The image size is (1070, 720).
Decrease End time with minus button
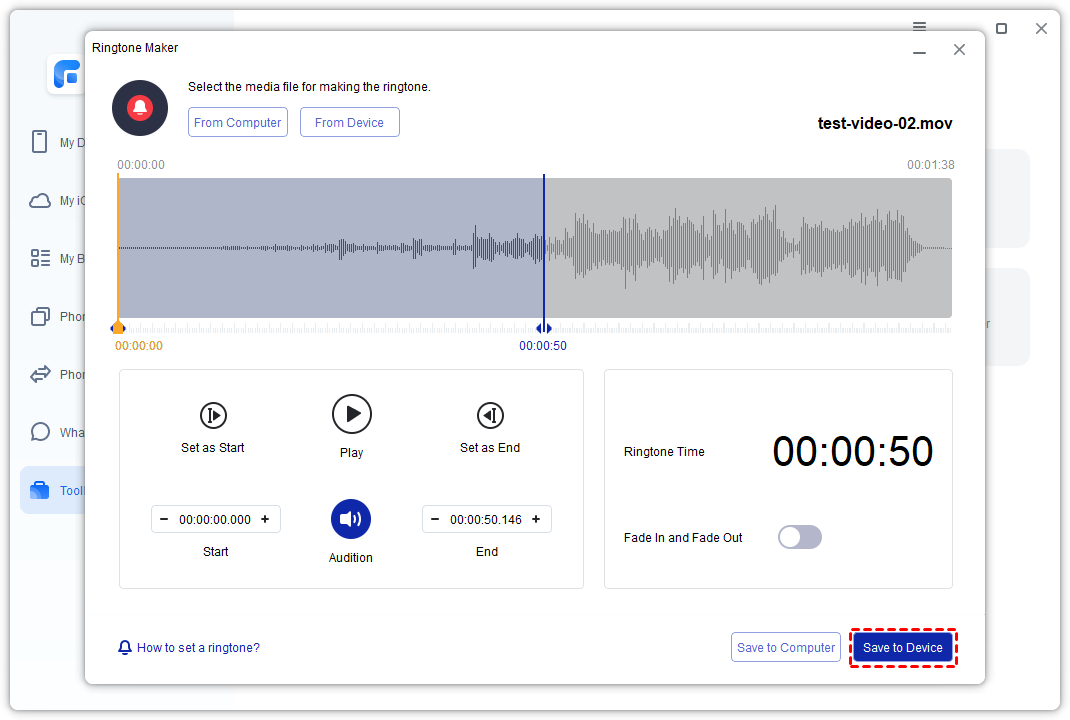pos(435,519)
